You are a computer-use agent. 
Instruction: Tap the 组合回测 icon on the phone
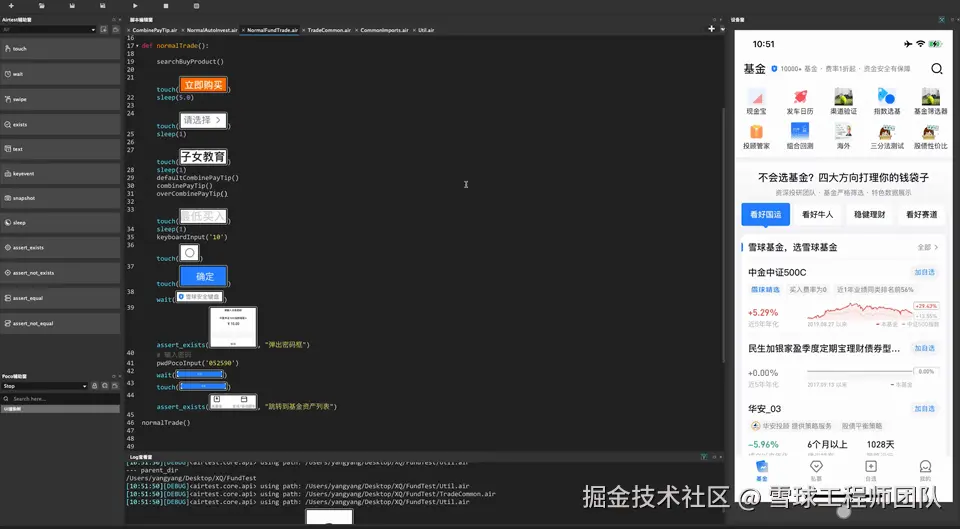800,137
